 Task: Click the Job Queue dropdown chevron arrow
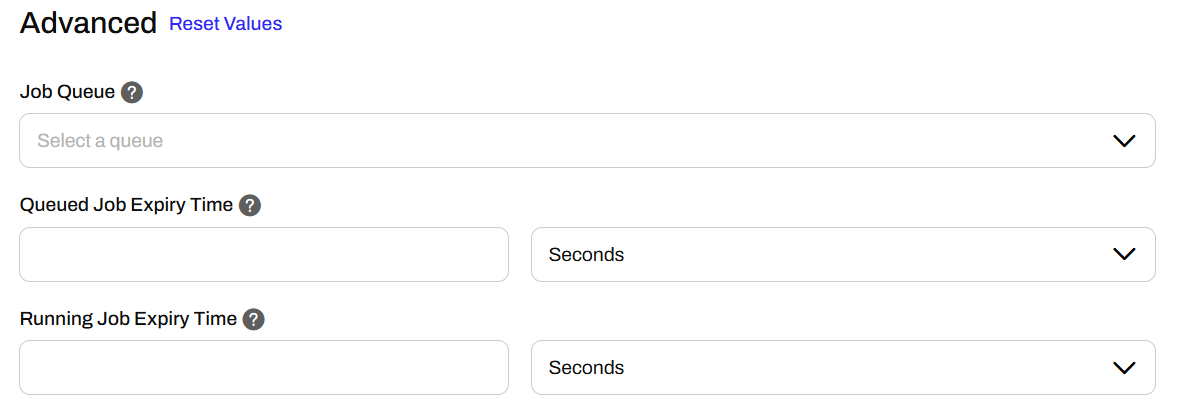1124,141
